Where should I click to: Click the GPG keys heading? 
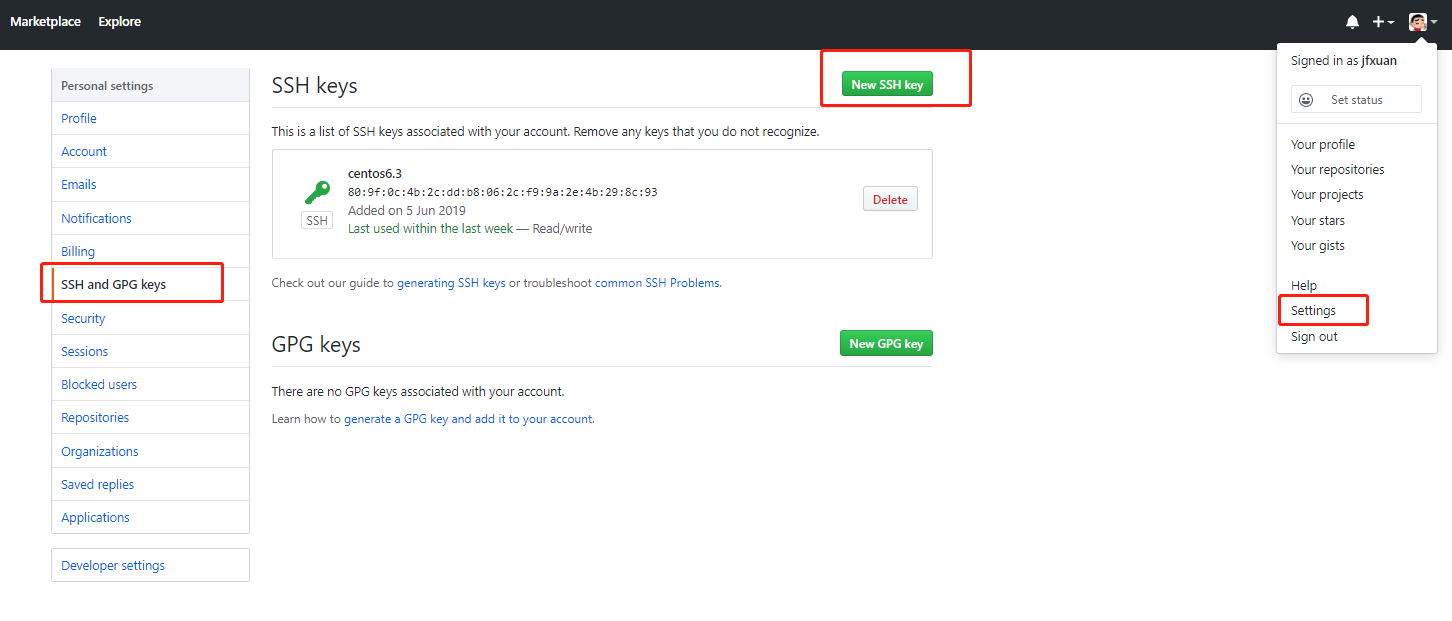pos(316,345)
